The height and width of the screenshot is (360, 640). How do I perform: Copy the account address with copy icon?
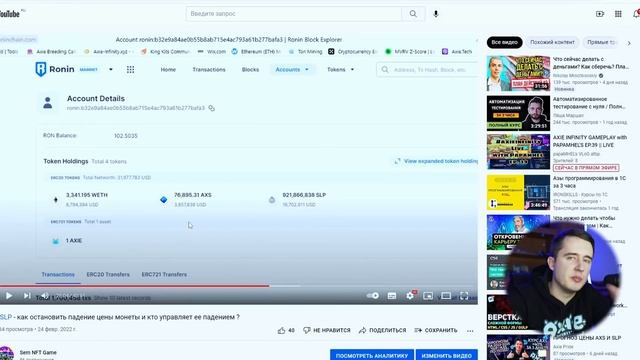[x=211, y=108]
